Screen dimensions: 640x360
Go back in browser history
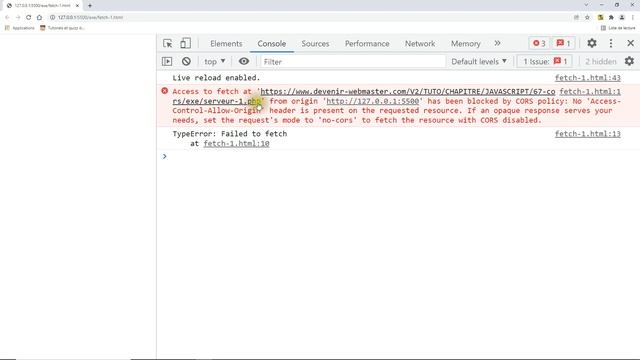[x=7, y=17]
